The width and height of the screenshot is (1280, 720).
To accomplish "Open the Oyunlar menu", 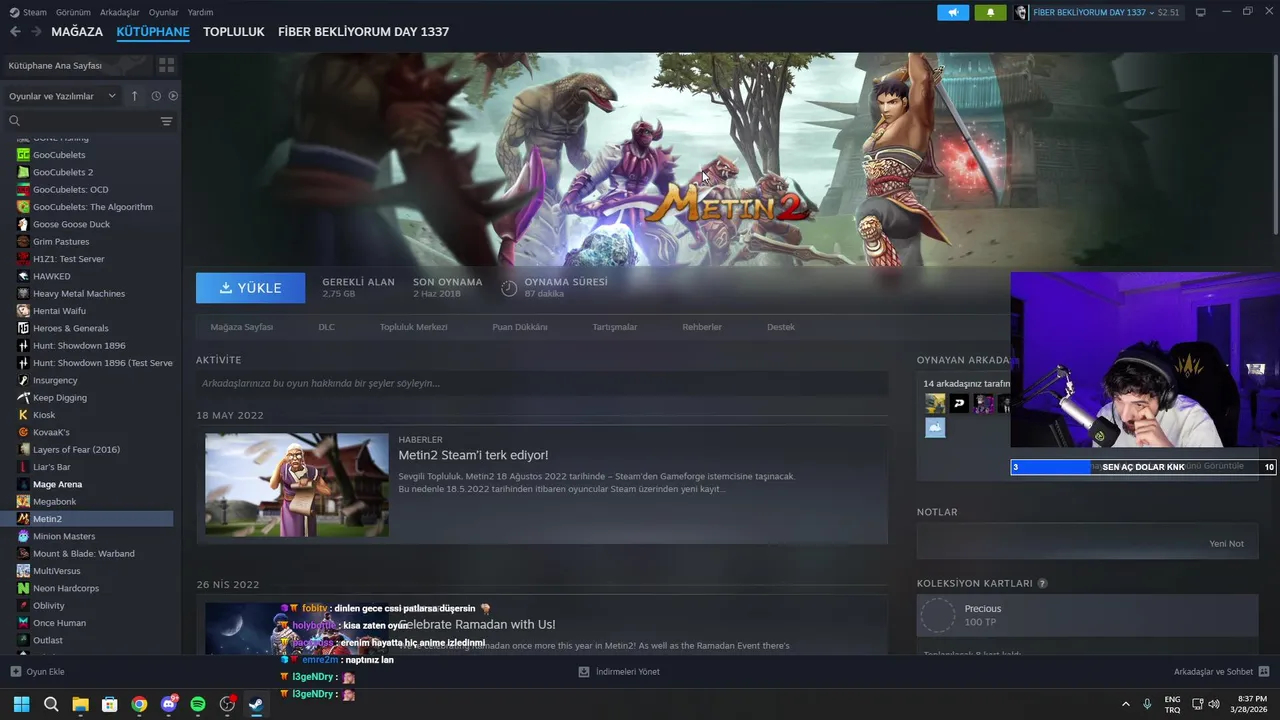I will tap(164, 12).
